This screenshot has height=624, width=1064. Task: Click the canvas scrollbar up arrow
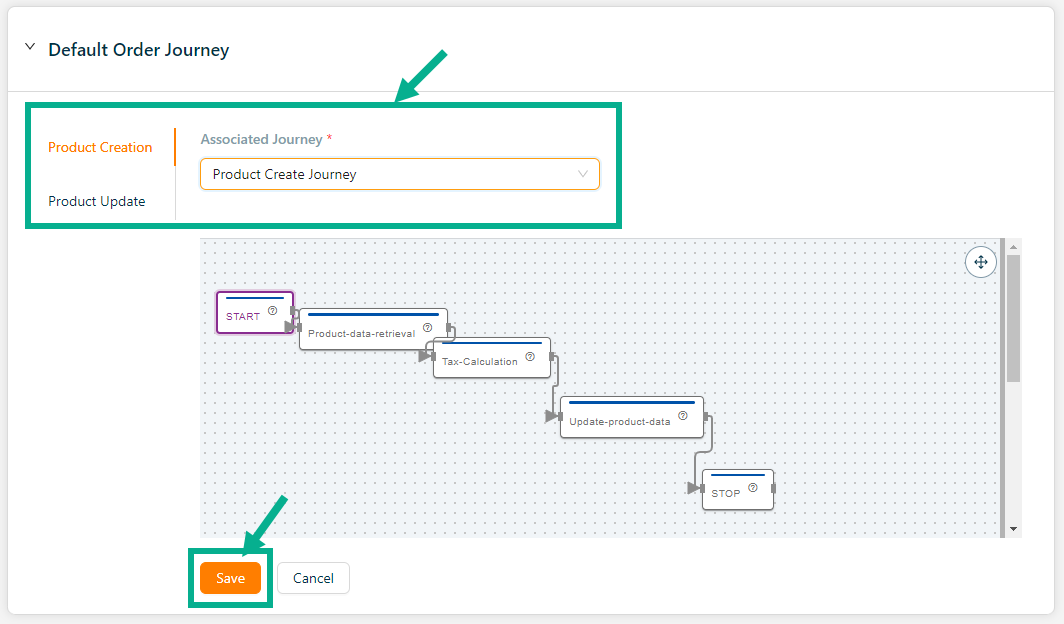(1013, 247)
